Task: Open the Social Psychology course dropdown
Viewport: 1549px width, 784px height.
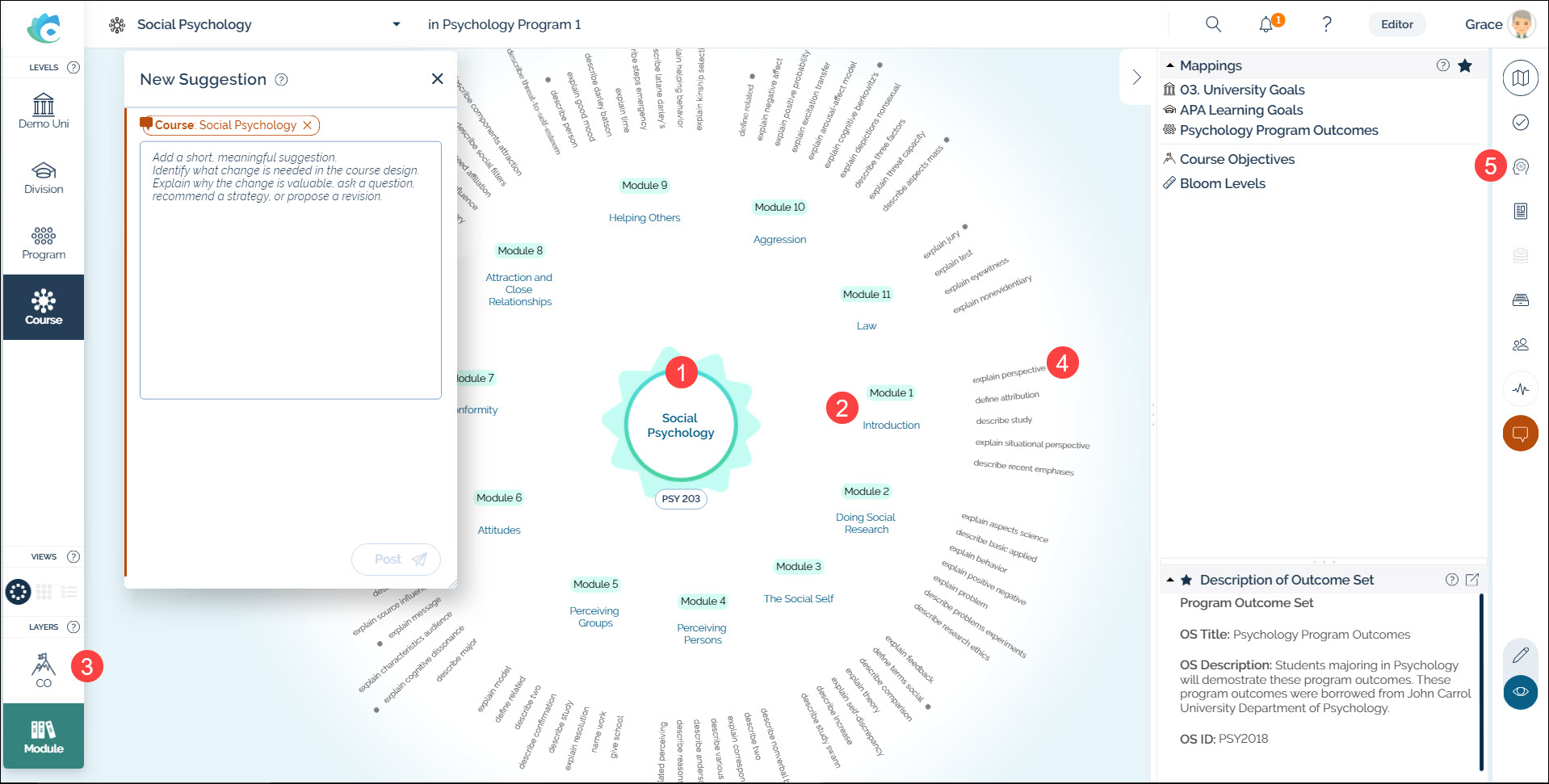Action: pos(396,24)
